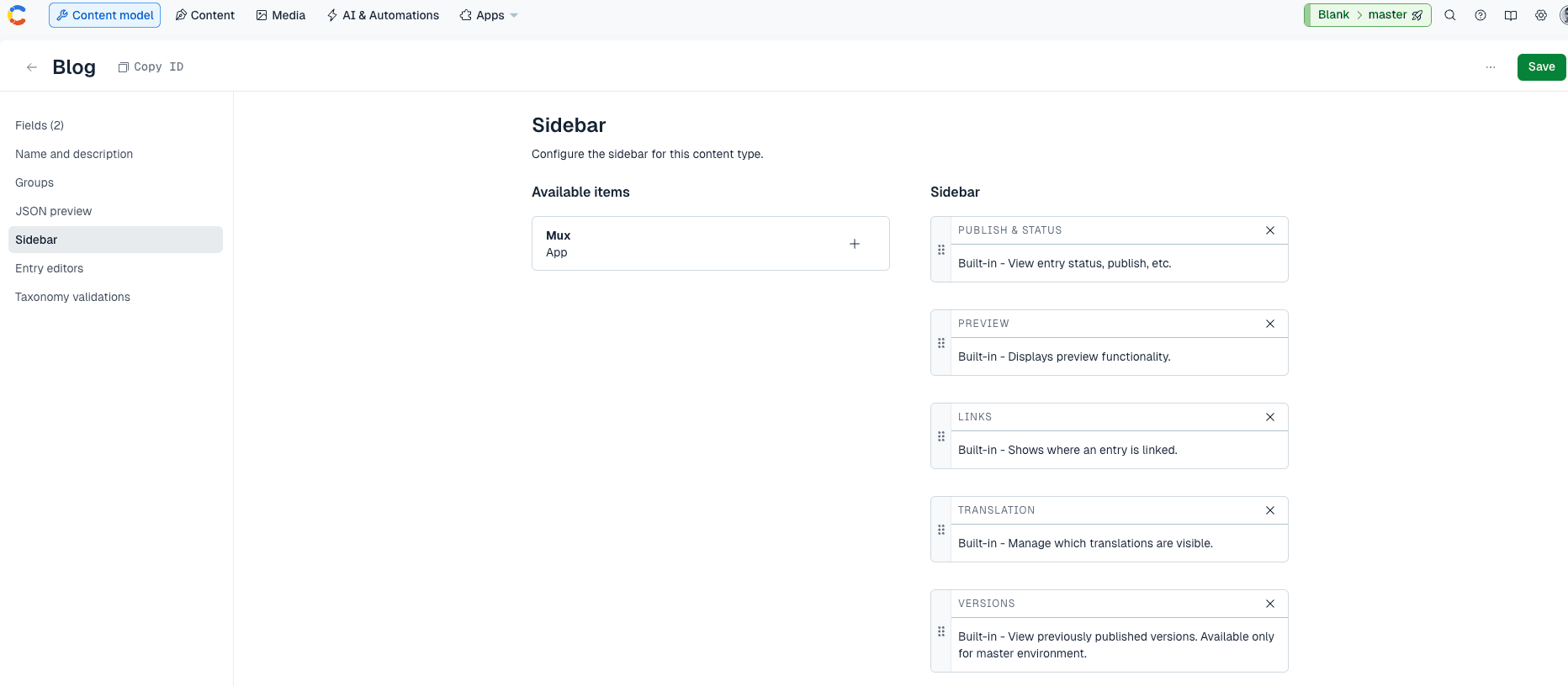Open the three-dots more actions menu
The width and height of the screenshot is (1568, 686).
[x=1491, y=67]
